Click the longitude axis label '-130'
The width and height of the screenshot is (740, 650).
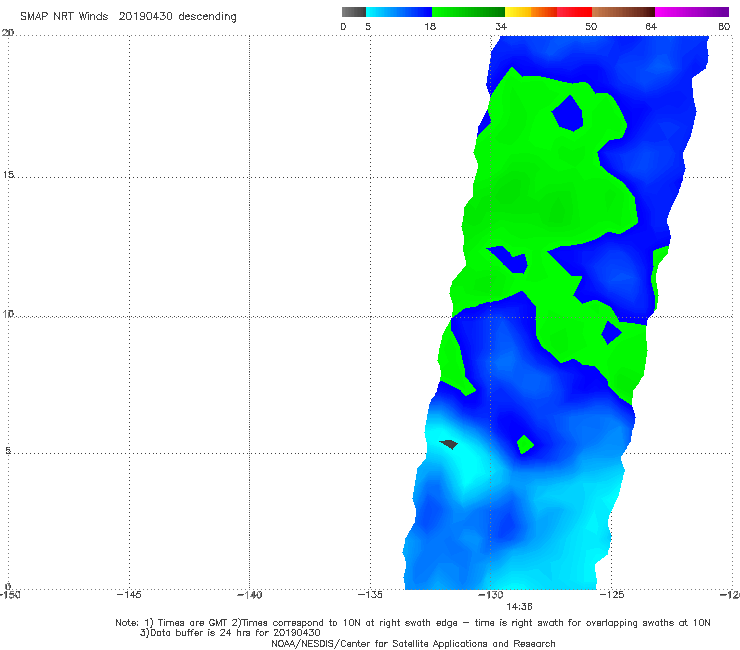491,595
